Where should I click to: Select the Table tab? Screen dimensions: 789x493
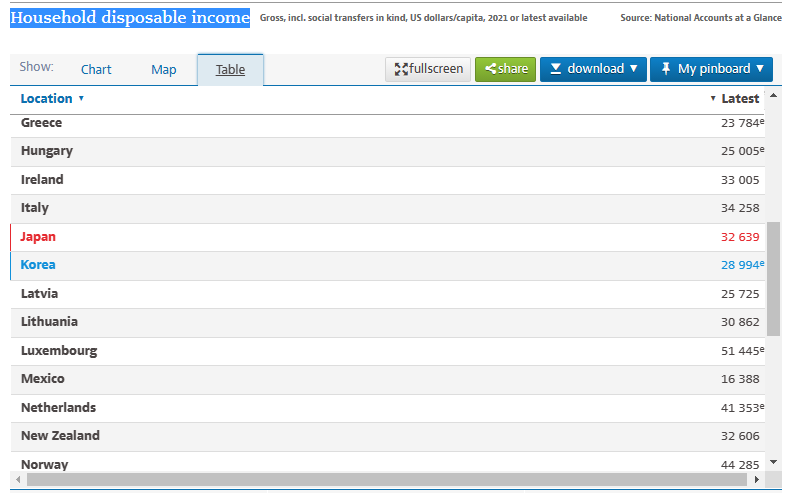(230, 69)
